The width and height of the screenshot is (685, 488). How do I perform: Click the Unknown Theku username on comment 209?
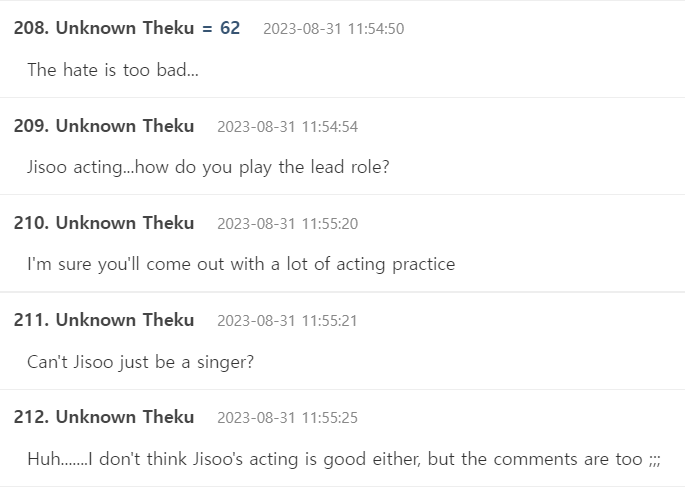click(x=125, y=126)
